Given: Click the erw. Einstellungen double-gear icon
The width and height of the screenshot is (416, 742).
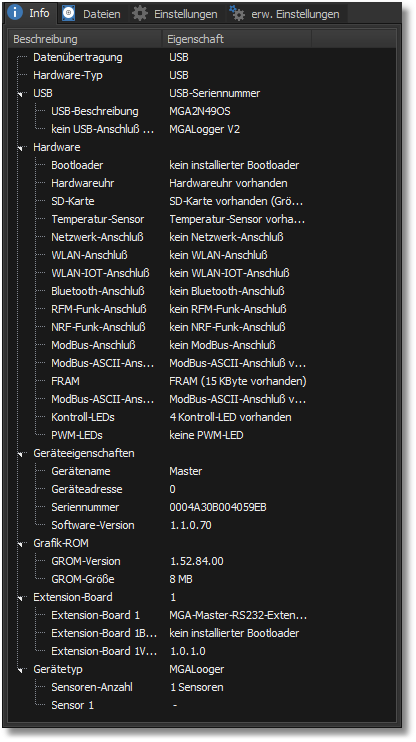Looking at the screenshot, I should 237,13.
